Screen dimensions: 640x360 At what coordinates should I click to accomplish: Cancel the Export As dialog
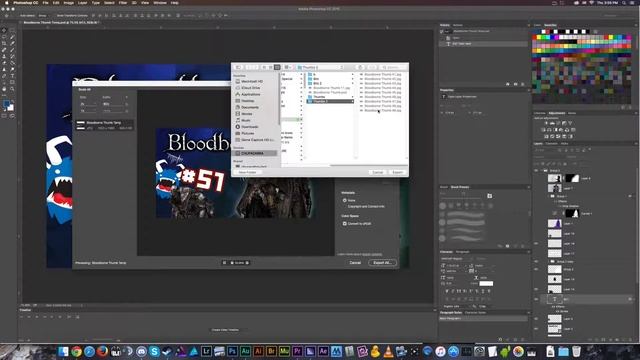click(355, 263)
